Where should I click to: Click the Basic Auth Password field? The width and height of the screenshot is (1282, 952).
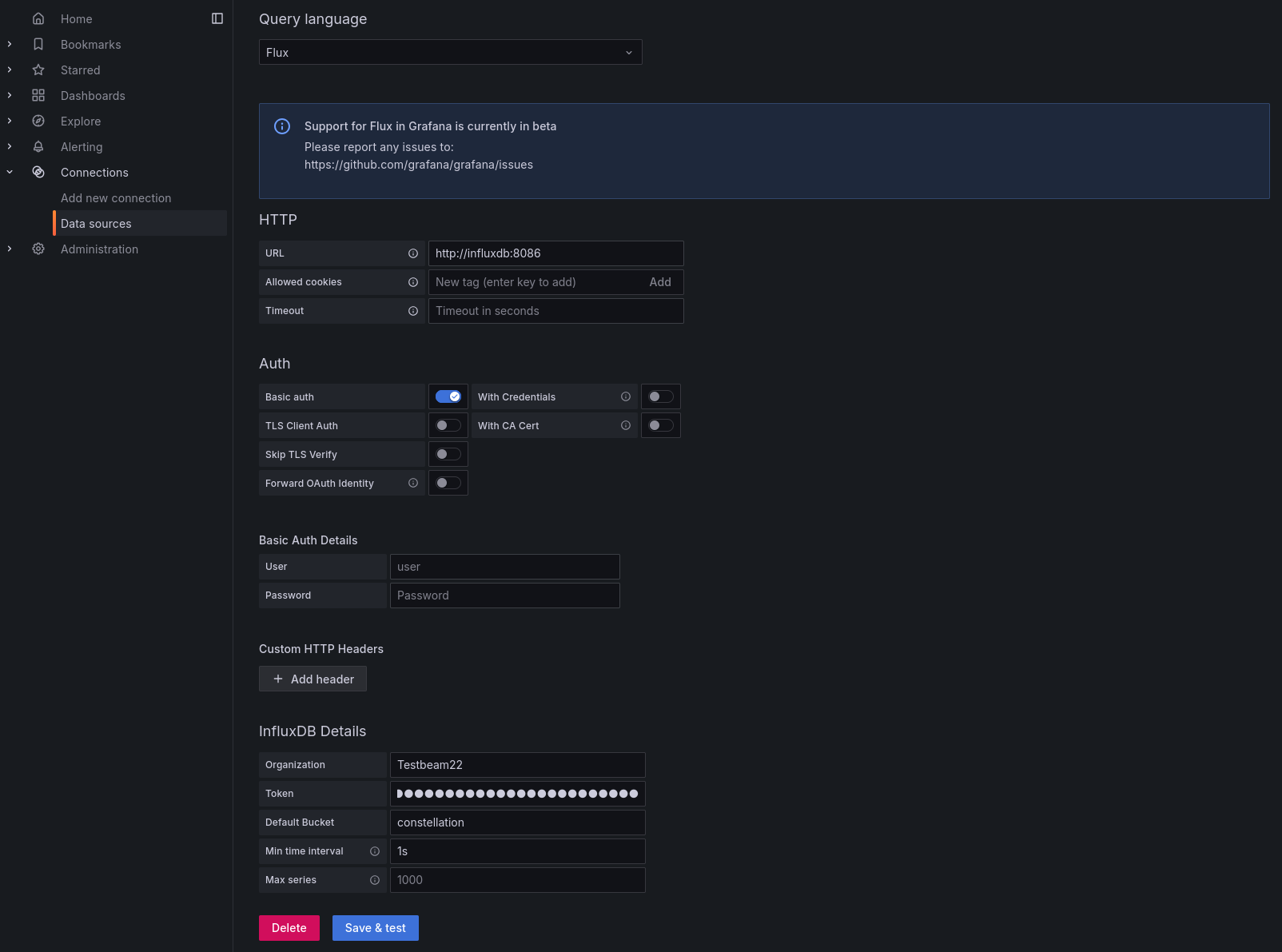(x=505, y=595)
